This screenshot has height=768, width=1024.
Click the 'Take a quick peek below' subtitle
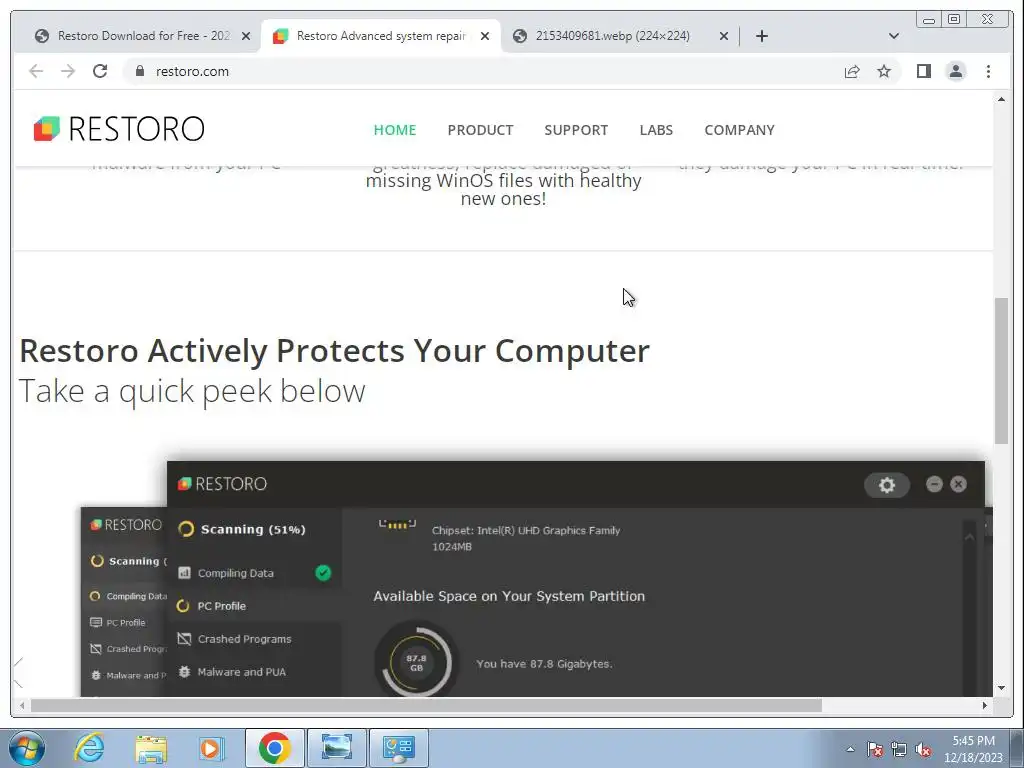click(192, 391)
